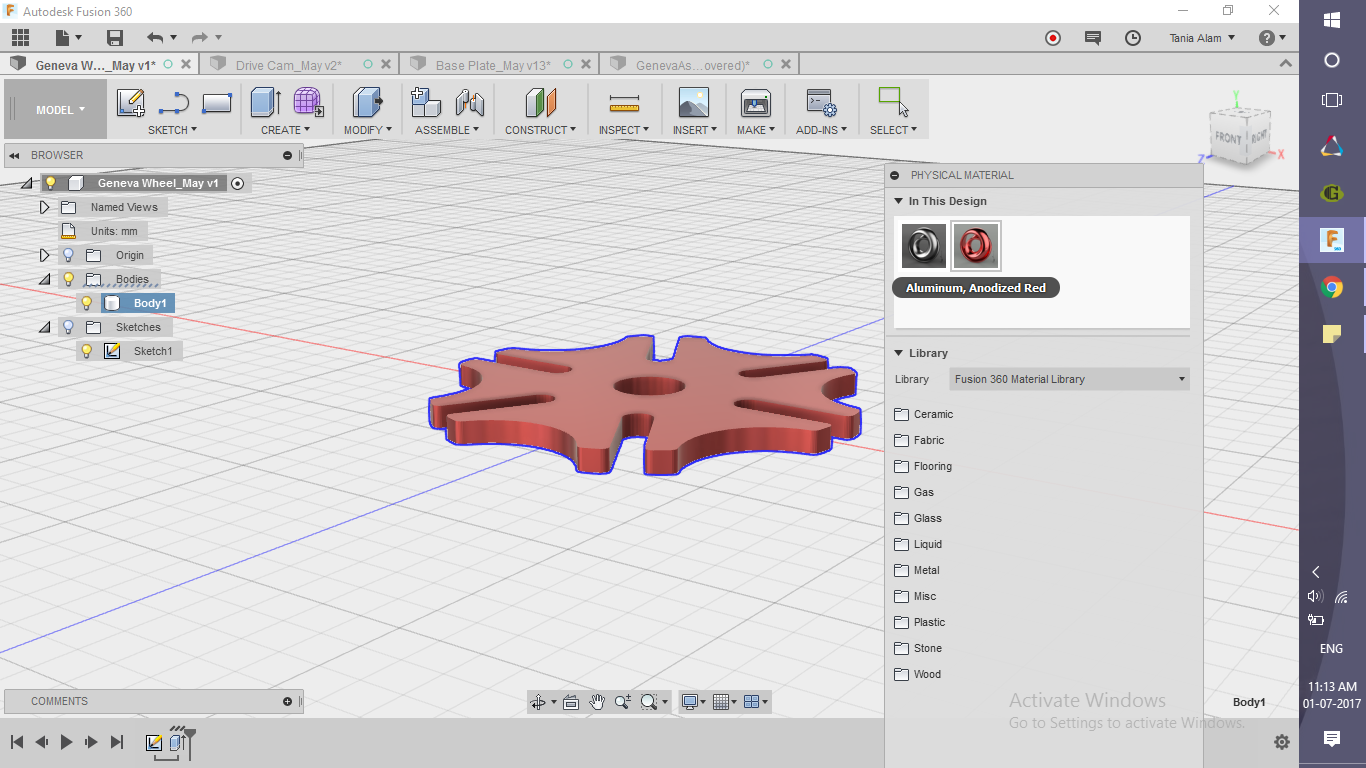Expand the Named Views tree node
The width and height of the screenshot is (1366, 768).
[x=44, y=207]
